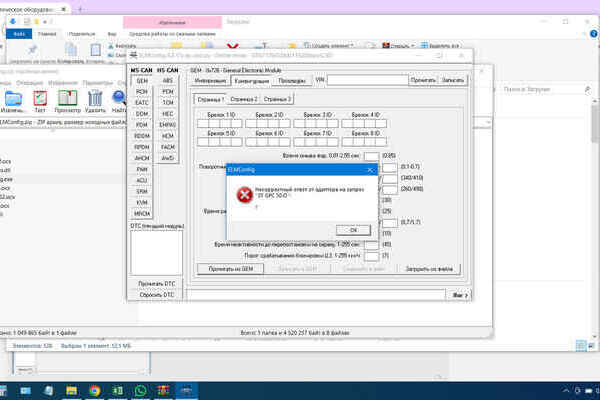Image resolution: width=600 pixels, height=400 pixels.
Task: Open Страница 1 sub-tab
Action: [210, 99]
